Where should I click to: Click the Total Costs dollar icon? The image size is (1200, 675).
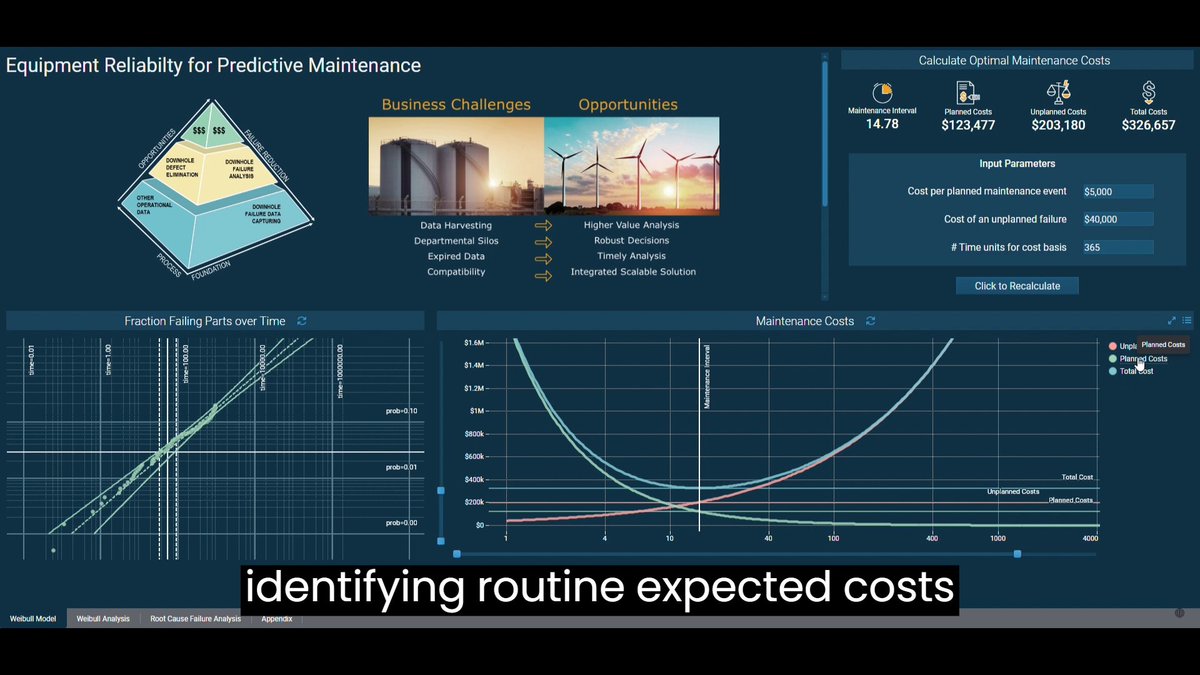click(x=1148, y=93)
